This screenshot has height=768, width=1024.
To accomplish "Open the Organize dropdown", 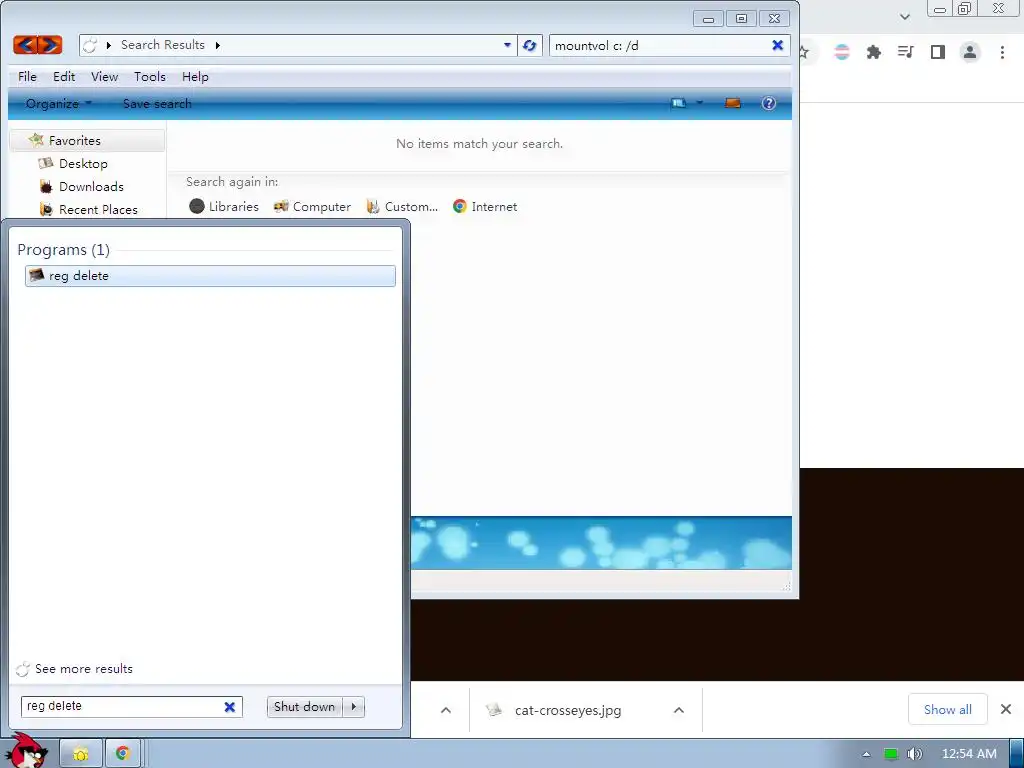I will click(58, 103).
